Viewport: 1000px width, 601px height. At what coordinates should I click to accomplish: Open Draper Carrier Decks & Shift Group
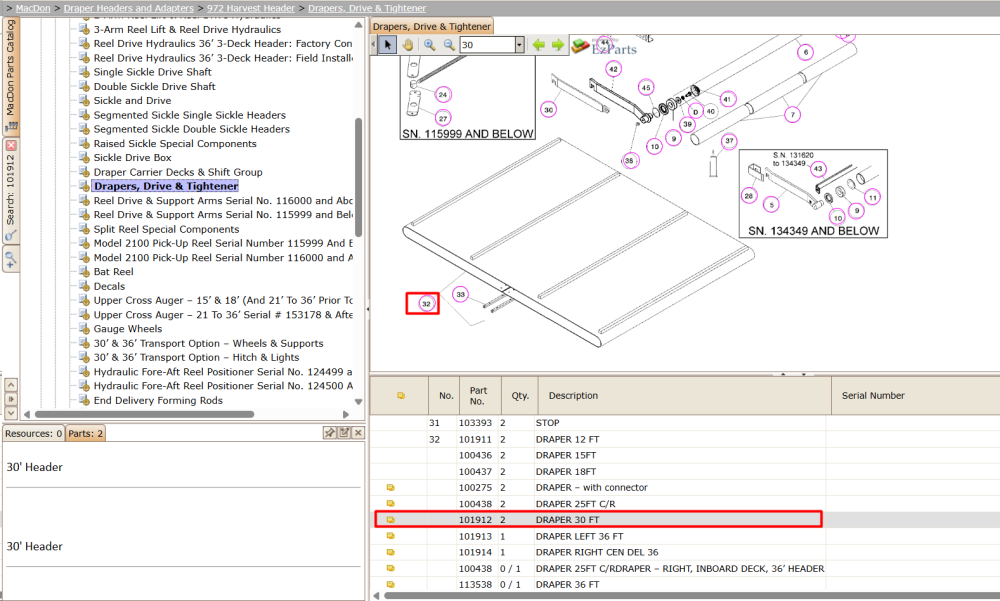point(178,172)
